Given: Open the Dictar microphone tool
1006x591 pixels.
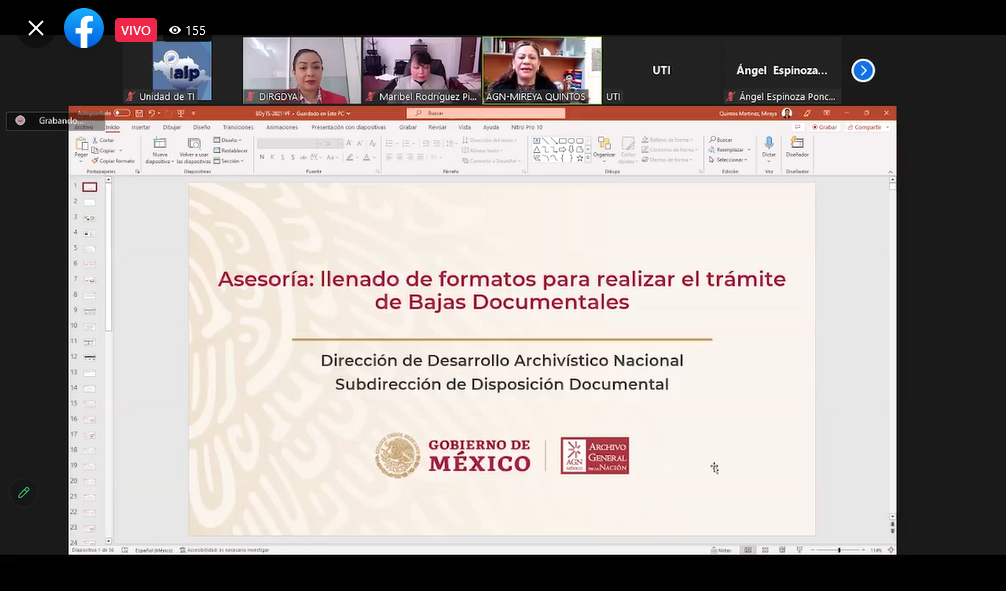Looking at the screenshot, I should point(768,146).
